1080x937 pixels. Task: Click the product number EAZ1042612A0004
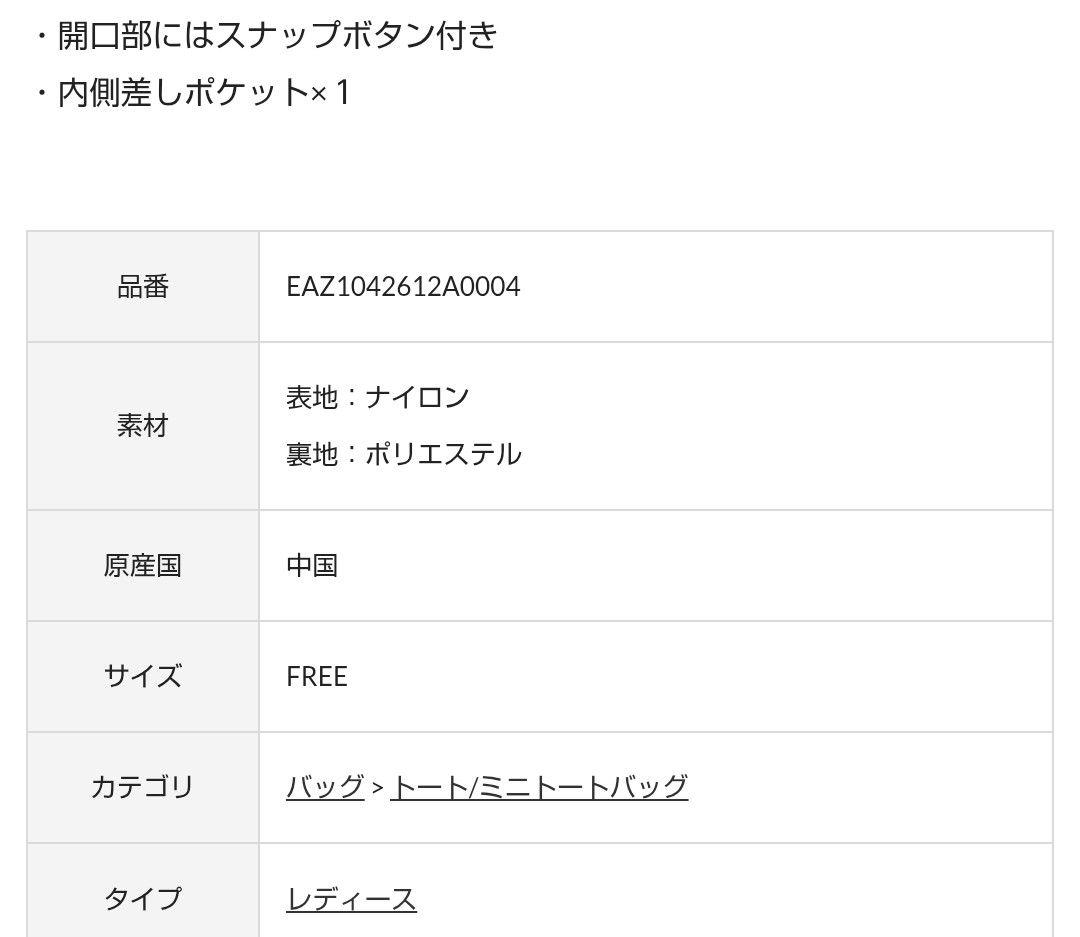[403, 287]
